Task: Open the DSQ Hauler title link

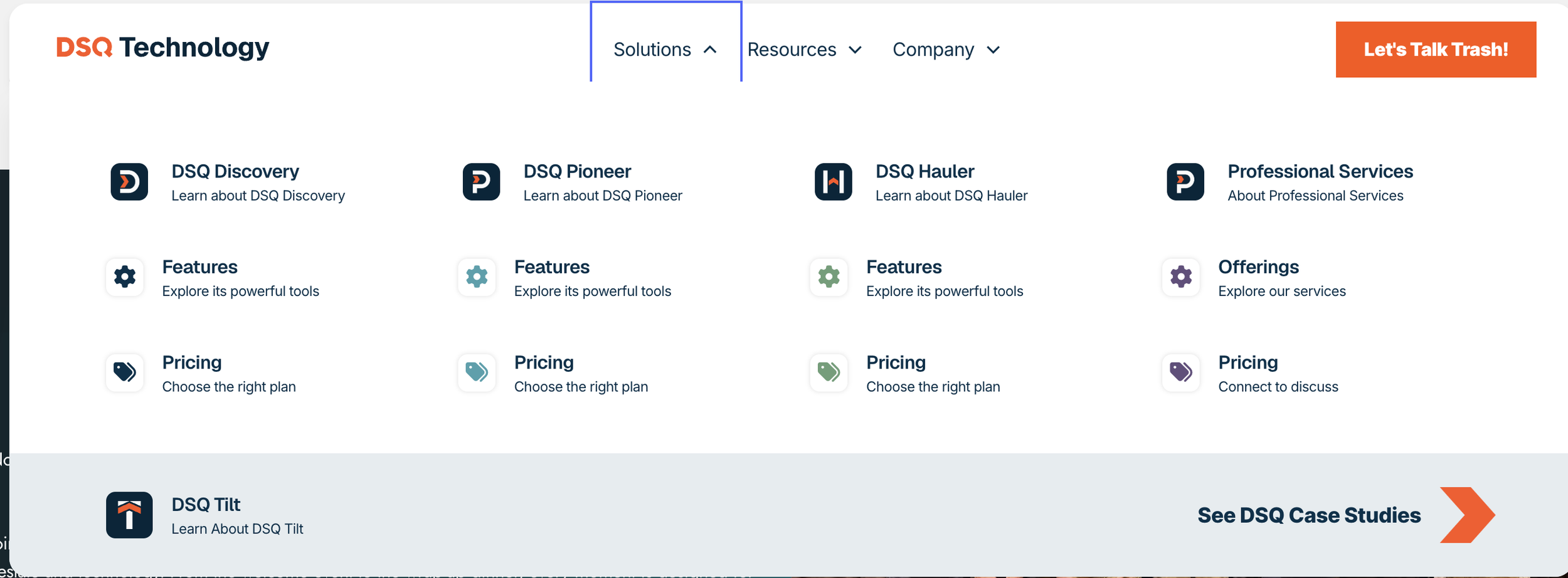Action: click(x=924, y=171)
